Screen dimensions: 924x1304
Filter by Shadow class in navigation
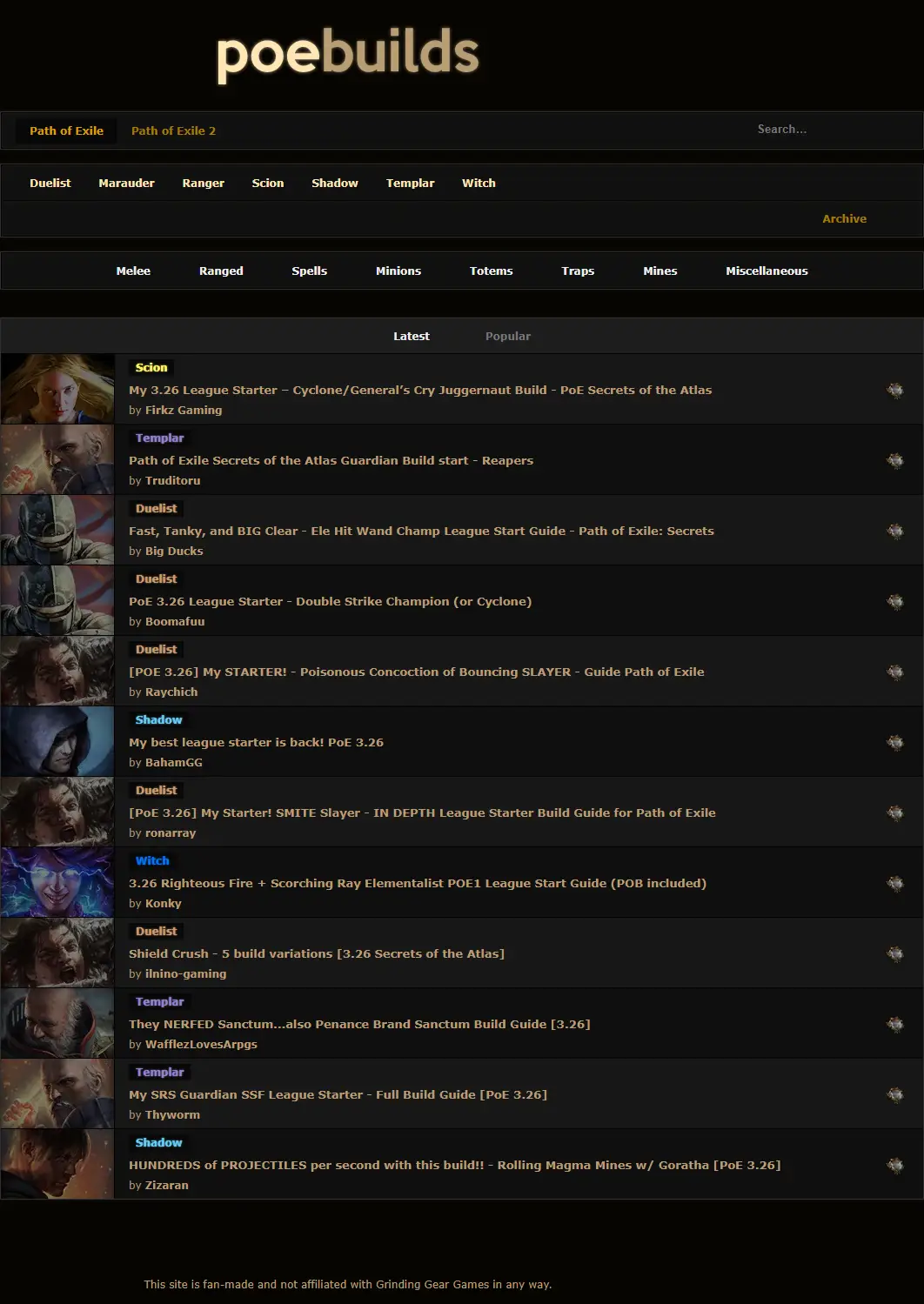[x=335, y=183]
